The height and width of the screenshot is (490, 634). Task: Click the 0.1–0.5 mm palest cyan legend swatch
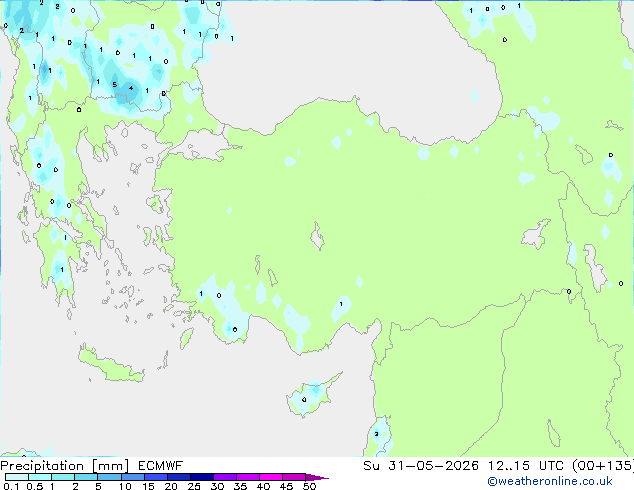click(17, 477)
